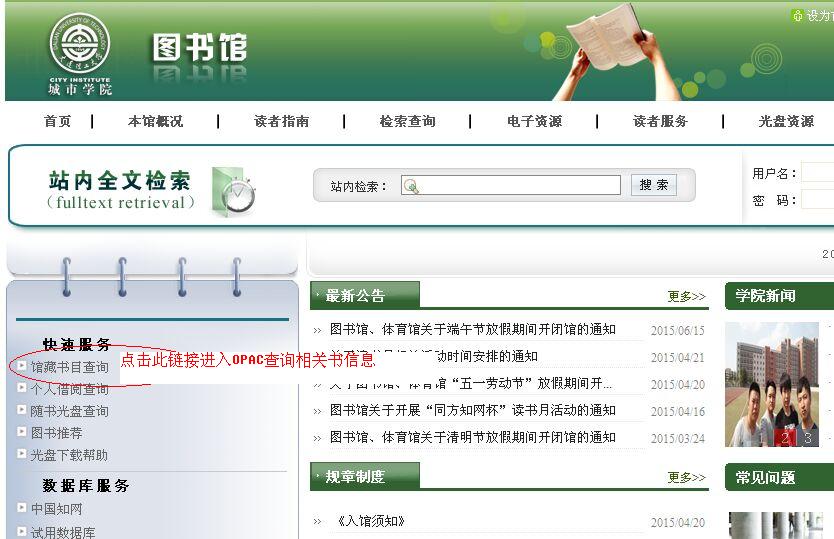
Task: Click the magnifier icon in search field
Action: coord(411,186)
